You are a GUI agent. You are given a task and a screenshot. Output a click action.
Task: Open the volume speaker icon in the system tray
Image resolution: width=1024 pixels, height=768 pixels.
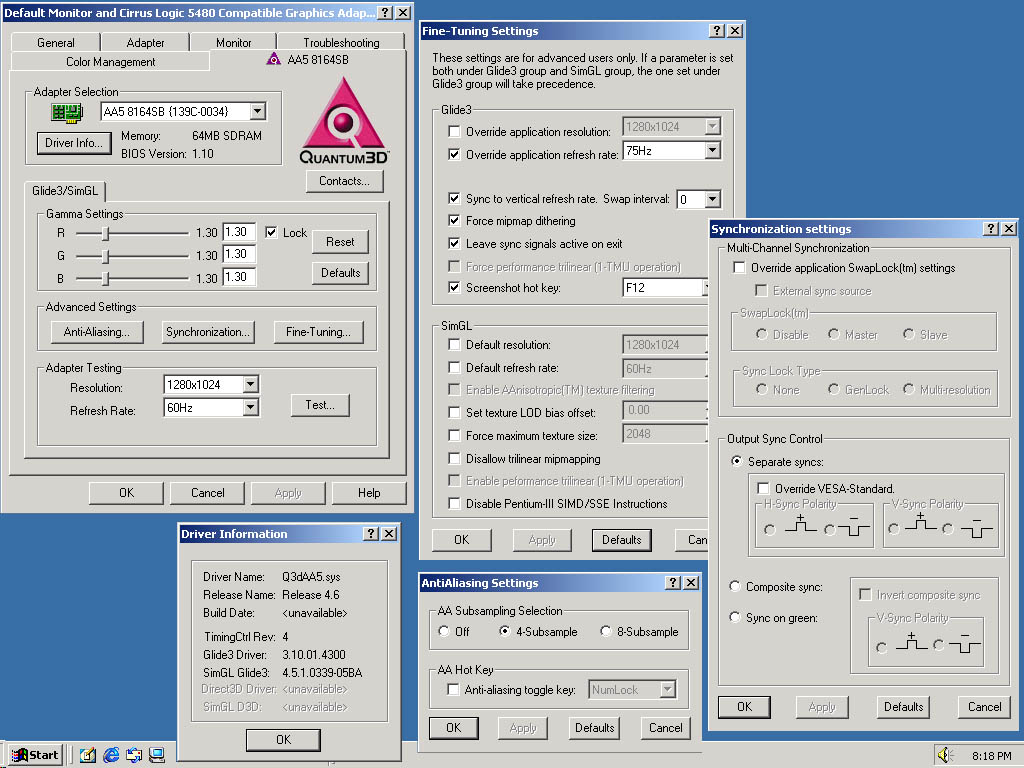click(x=945, y=755)
